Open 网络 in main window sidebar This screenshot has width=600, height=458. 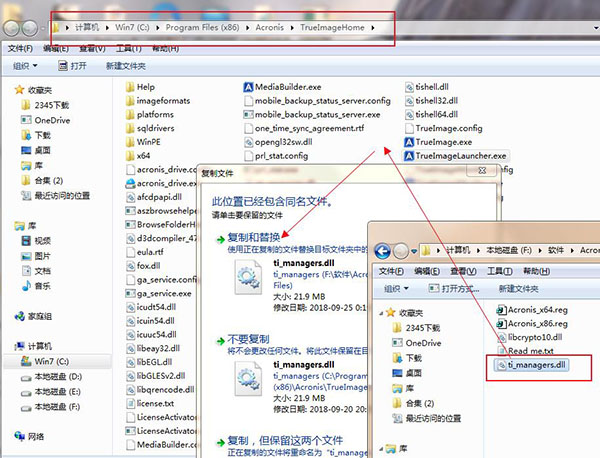coord(29,437)
